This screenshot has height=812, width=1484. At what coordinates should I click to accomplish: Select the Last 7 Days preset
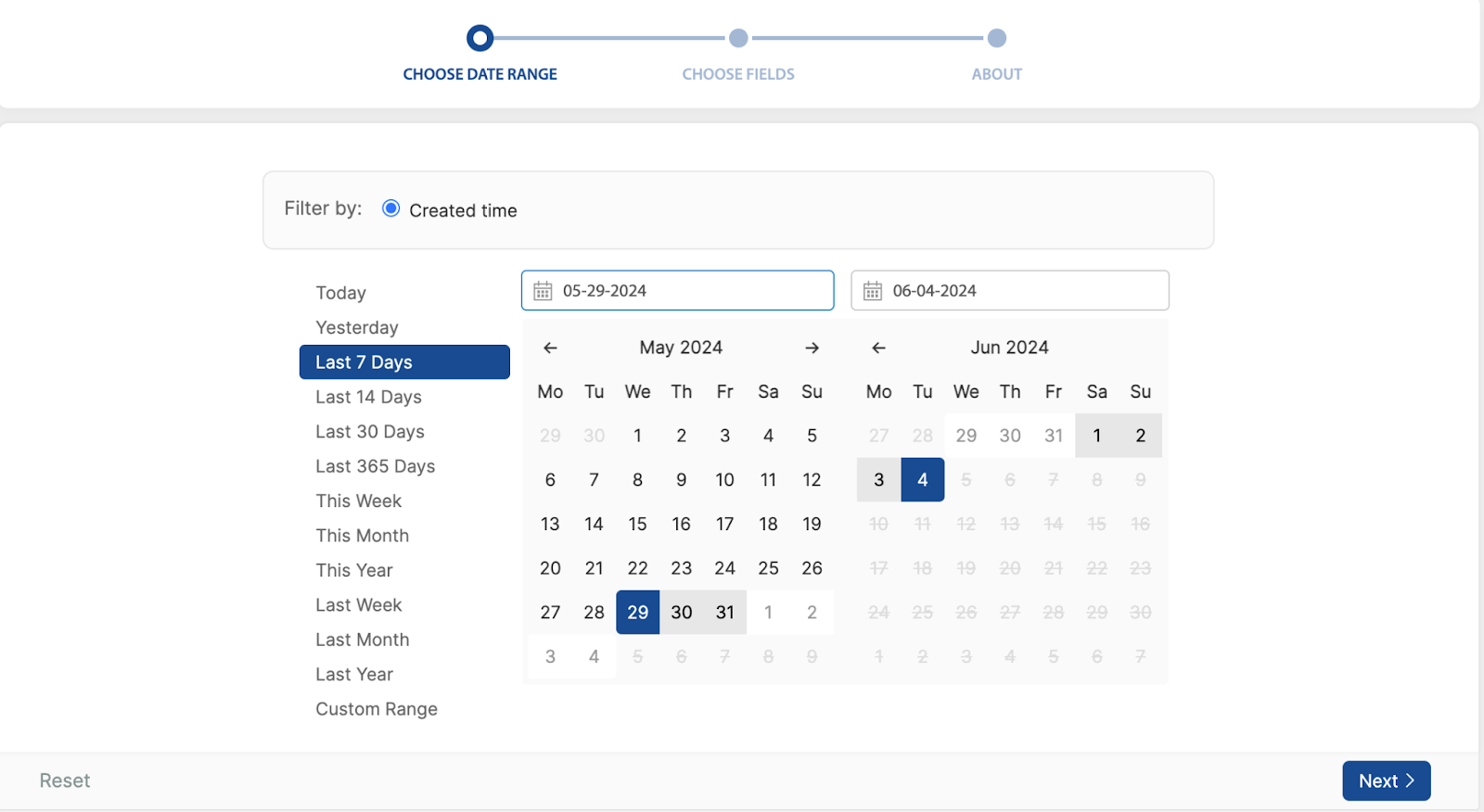(404, 362)
